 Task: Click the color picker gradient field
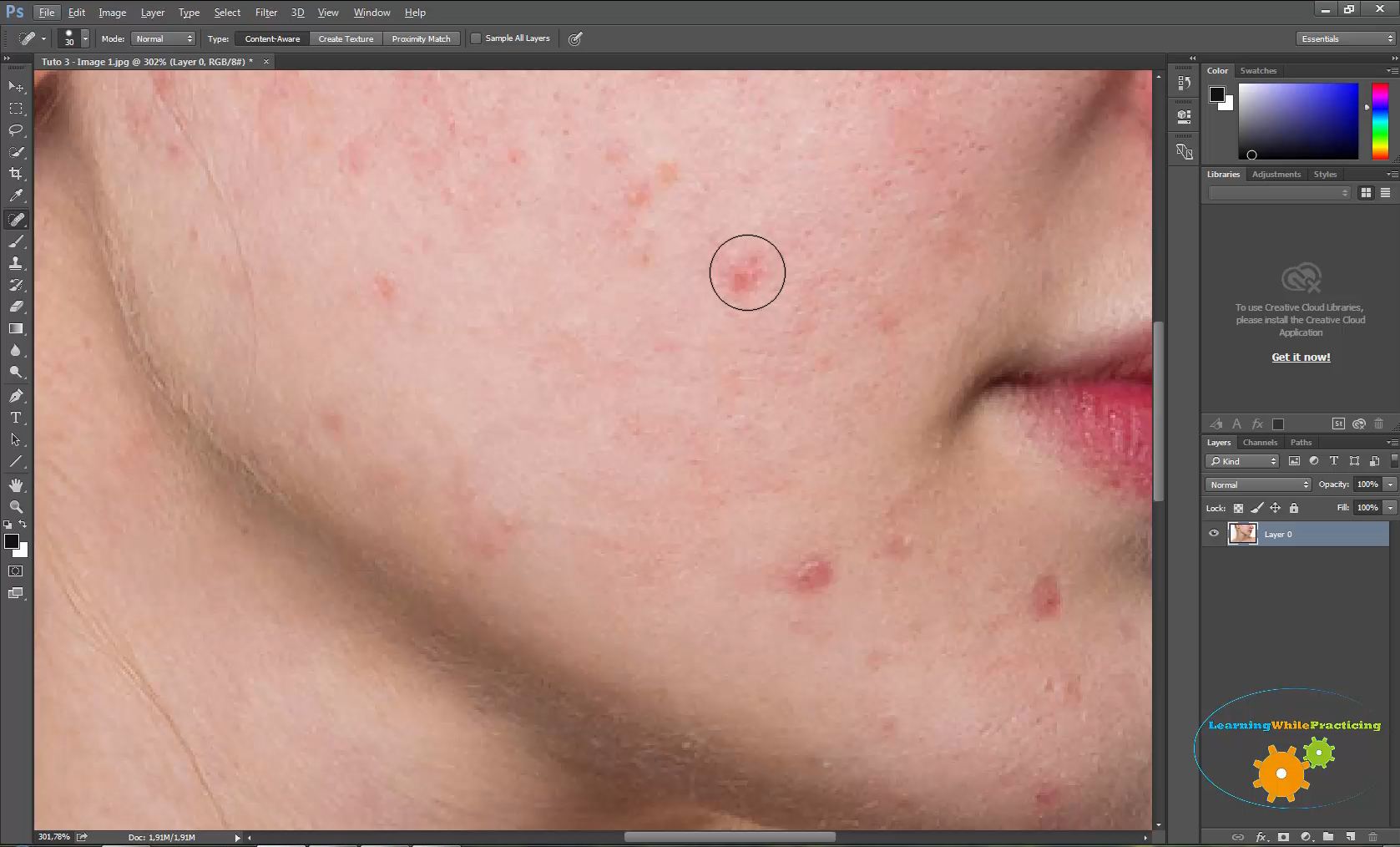pyautogui.click(x=1298, y=121)
